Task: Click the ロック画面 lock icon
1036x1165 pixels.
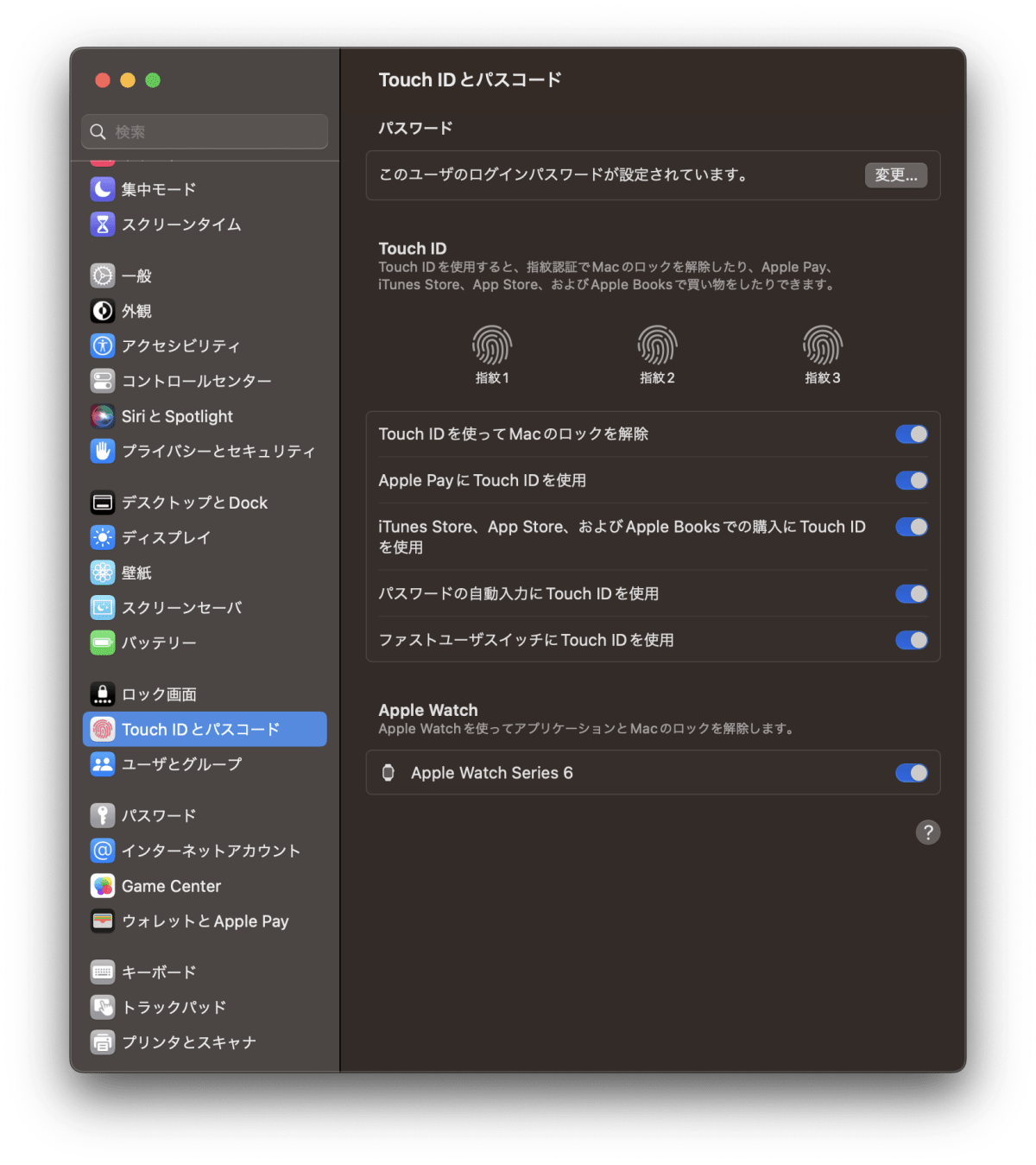Action: coord(103,694)
